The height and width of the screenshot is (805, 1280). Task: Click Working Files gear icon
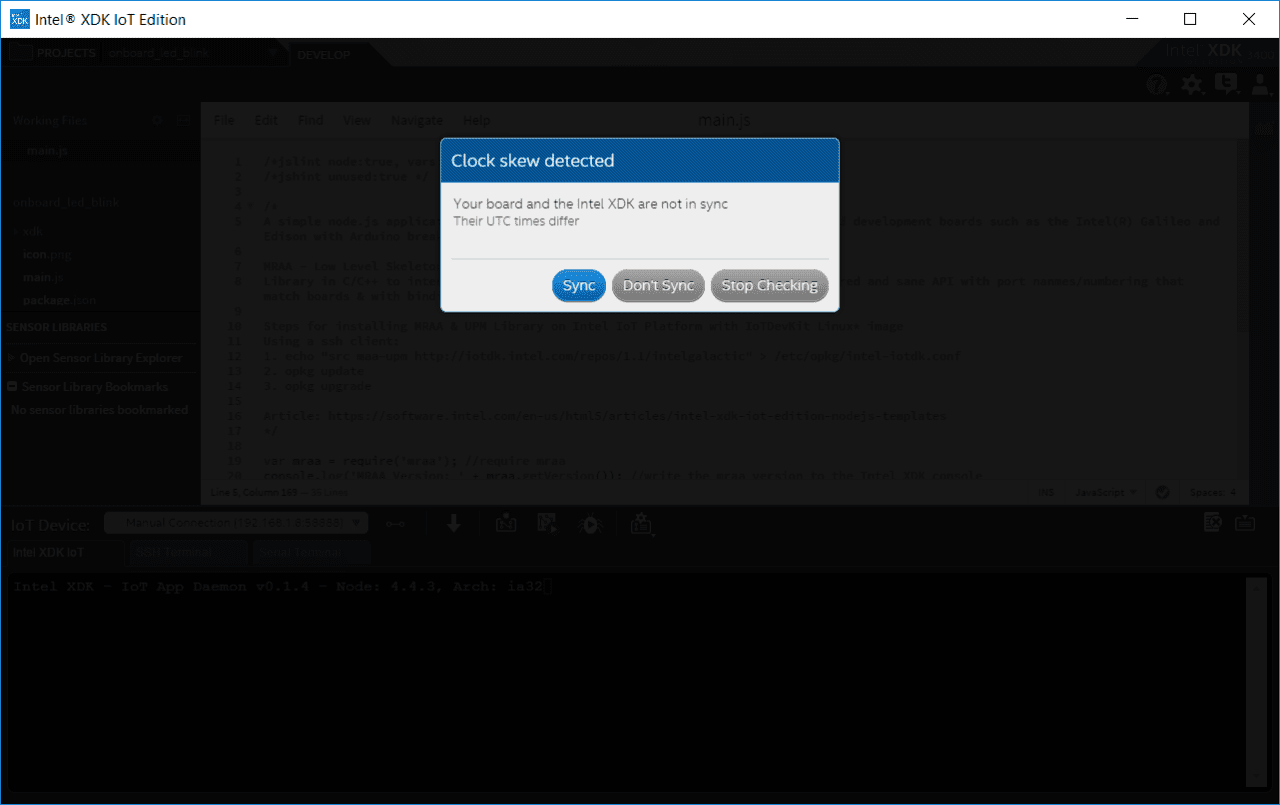point(157,120)
